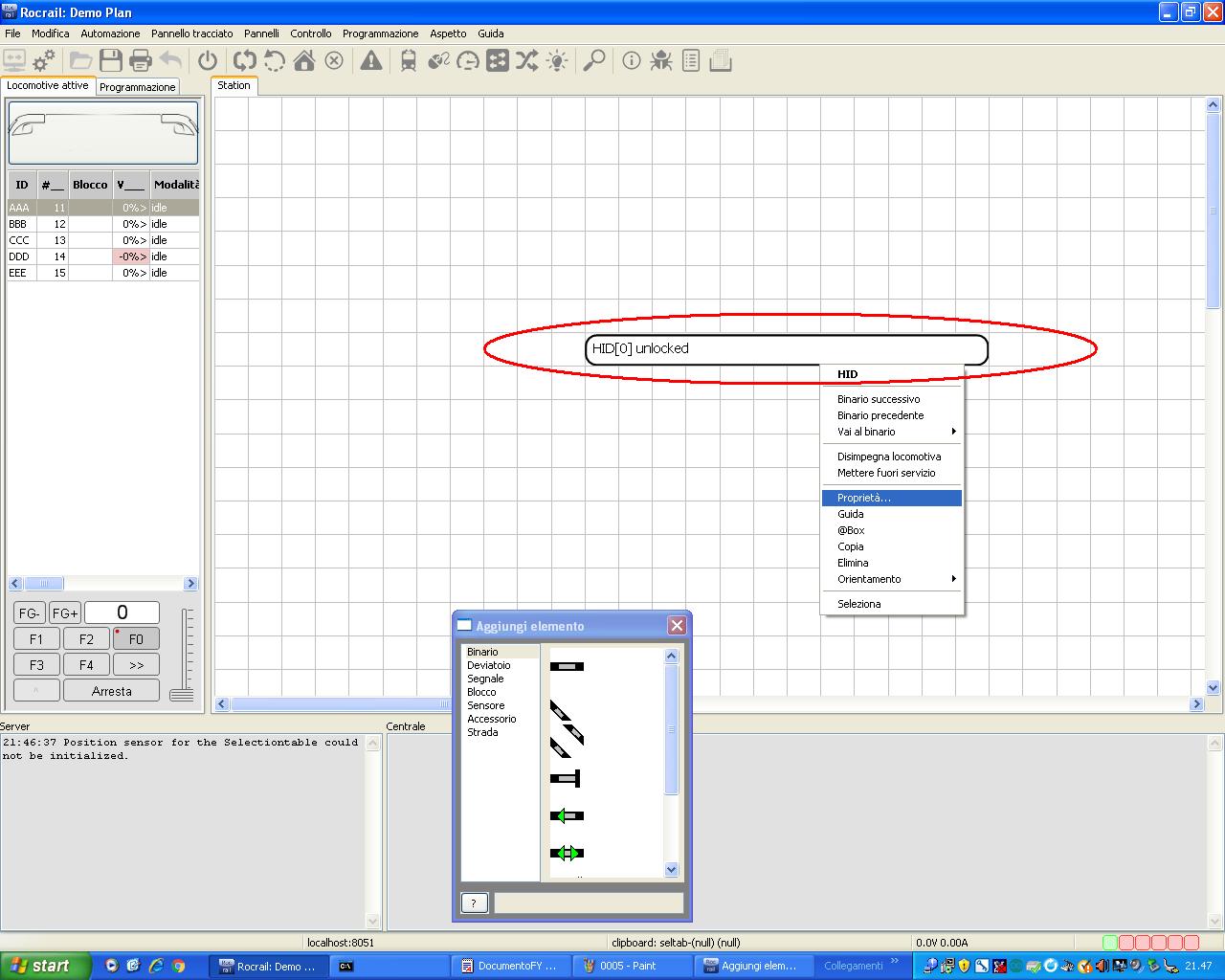Click the warning triangle emergency icon

pos(371,61)
